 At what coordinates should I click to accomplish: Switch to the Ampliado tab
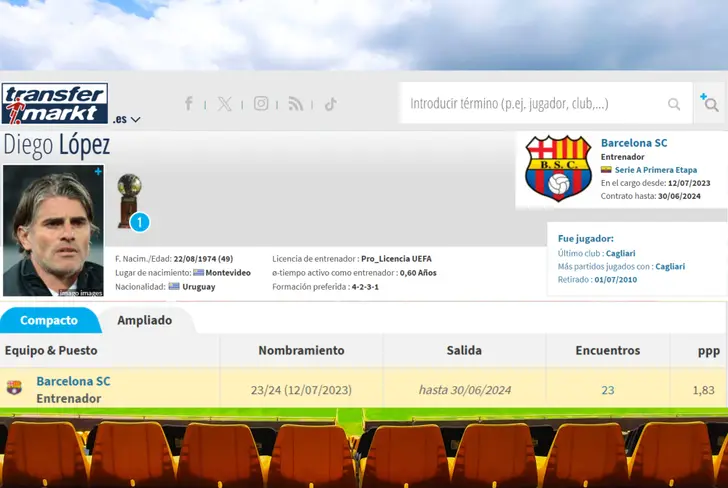click(144, 320)
